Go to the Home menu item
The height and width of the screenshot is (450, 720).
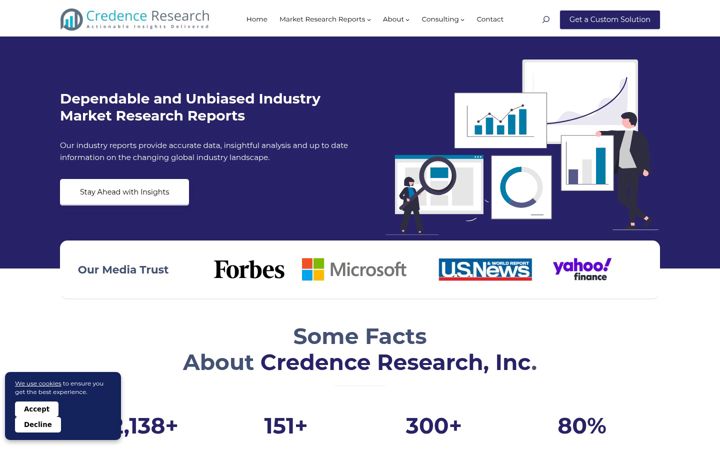click(x=257, y=19)
